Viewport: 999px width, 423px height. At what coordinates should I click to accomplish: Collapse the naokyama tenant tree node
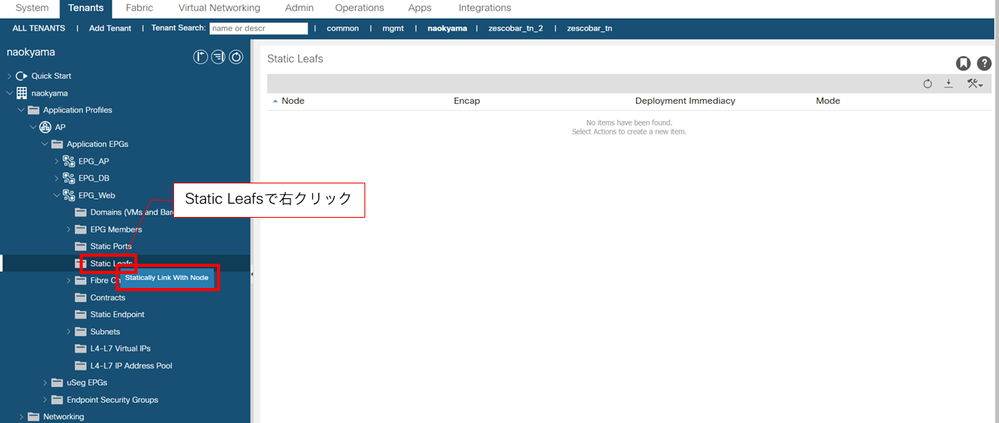pos(9,93)
